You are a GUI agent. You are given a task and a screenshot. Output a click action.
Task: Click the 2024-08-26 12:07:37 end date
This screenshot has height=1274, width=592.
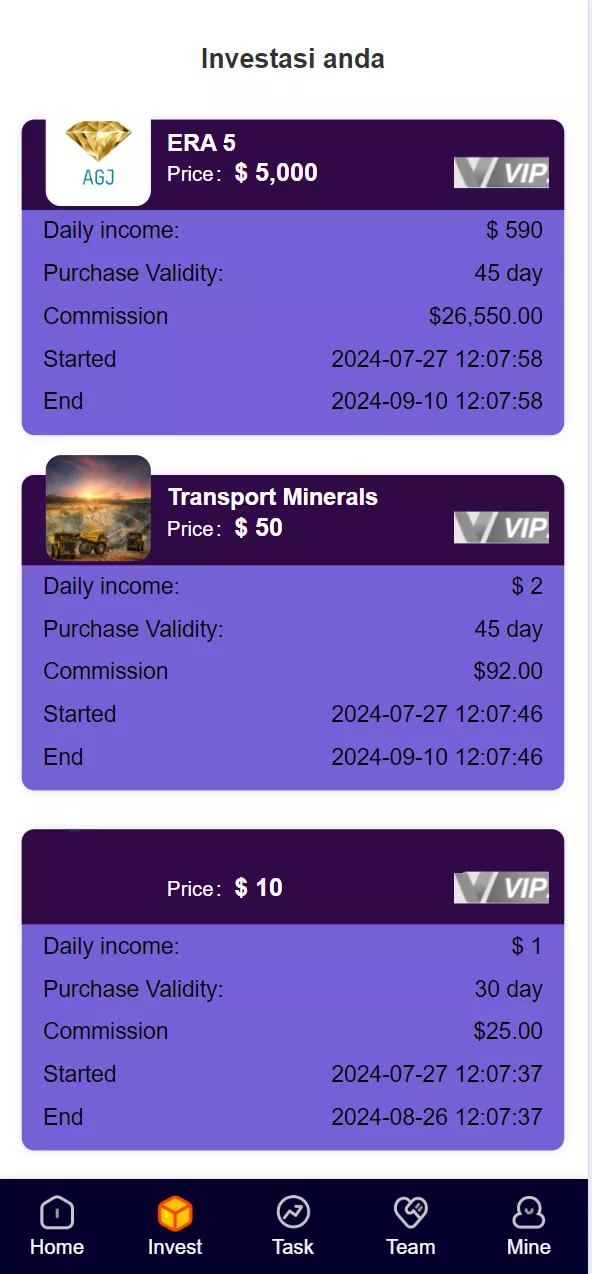coord(437,1117)
